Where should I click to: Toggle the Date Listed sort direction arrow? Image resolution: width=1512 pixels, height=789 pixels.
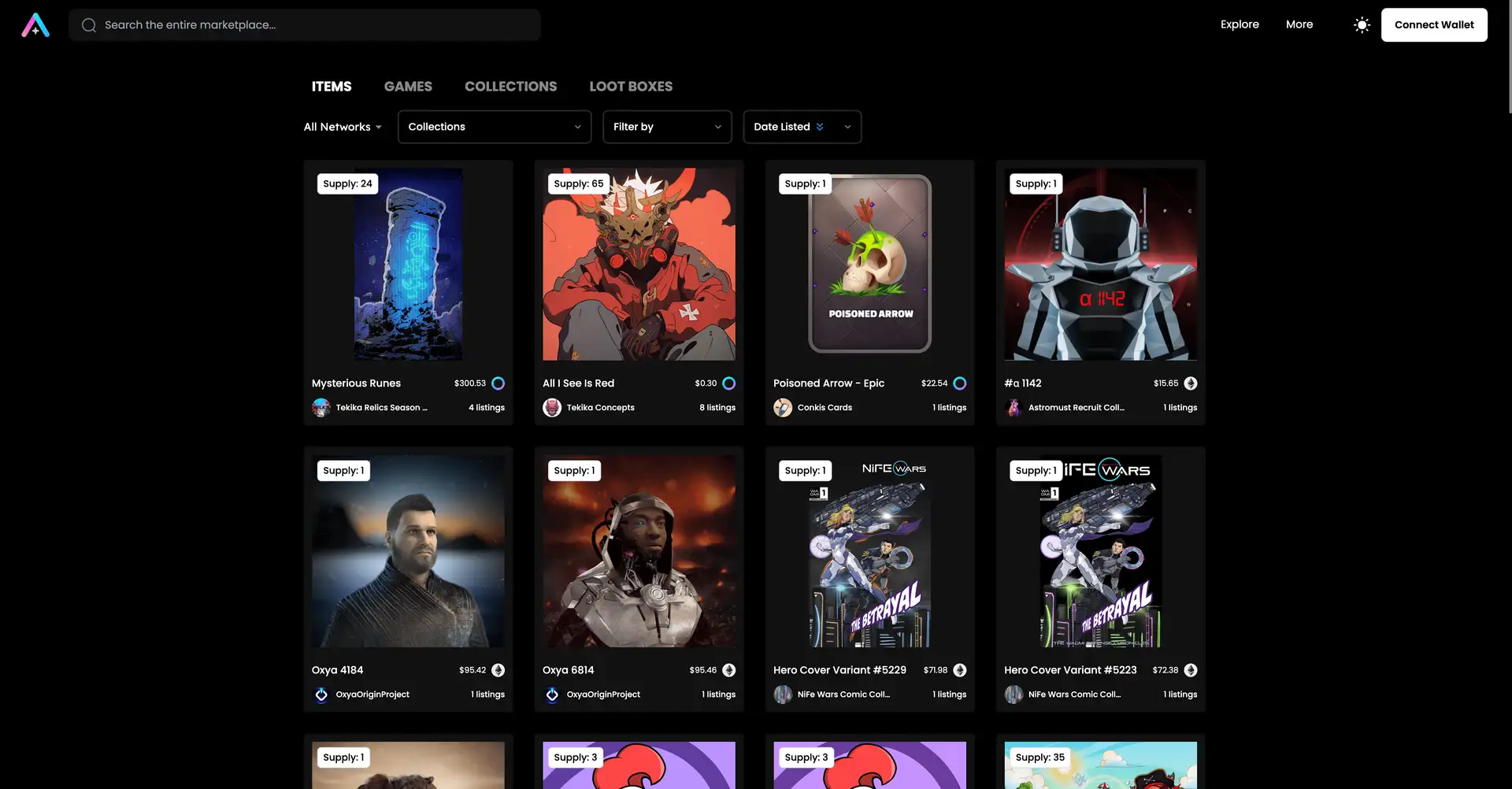(x=820, y=127)
